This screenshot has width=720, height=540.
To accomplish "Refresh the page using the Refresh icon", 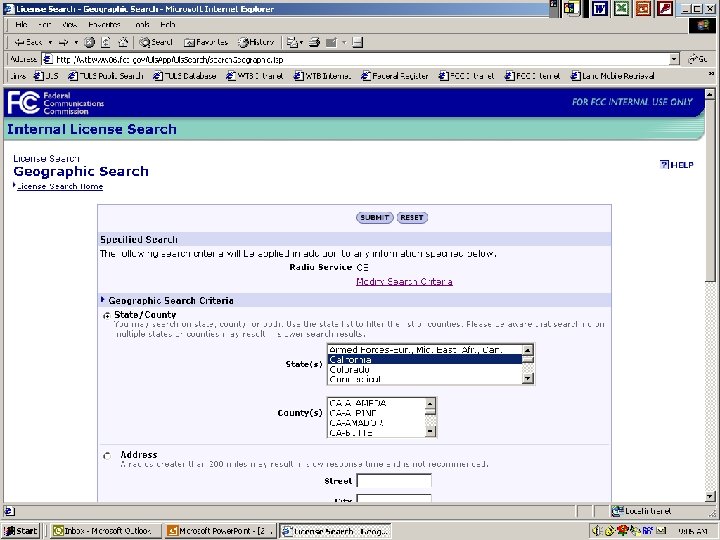I will [106, 42].
